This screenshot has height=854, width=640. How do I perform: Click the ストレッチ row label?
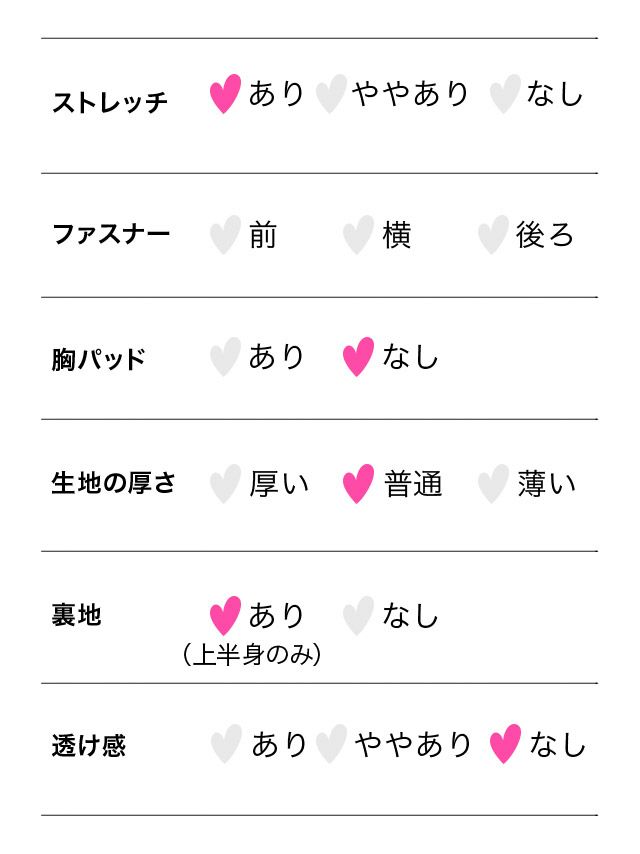[109, 102]
